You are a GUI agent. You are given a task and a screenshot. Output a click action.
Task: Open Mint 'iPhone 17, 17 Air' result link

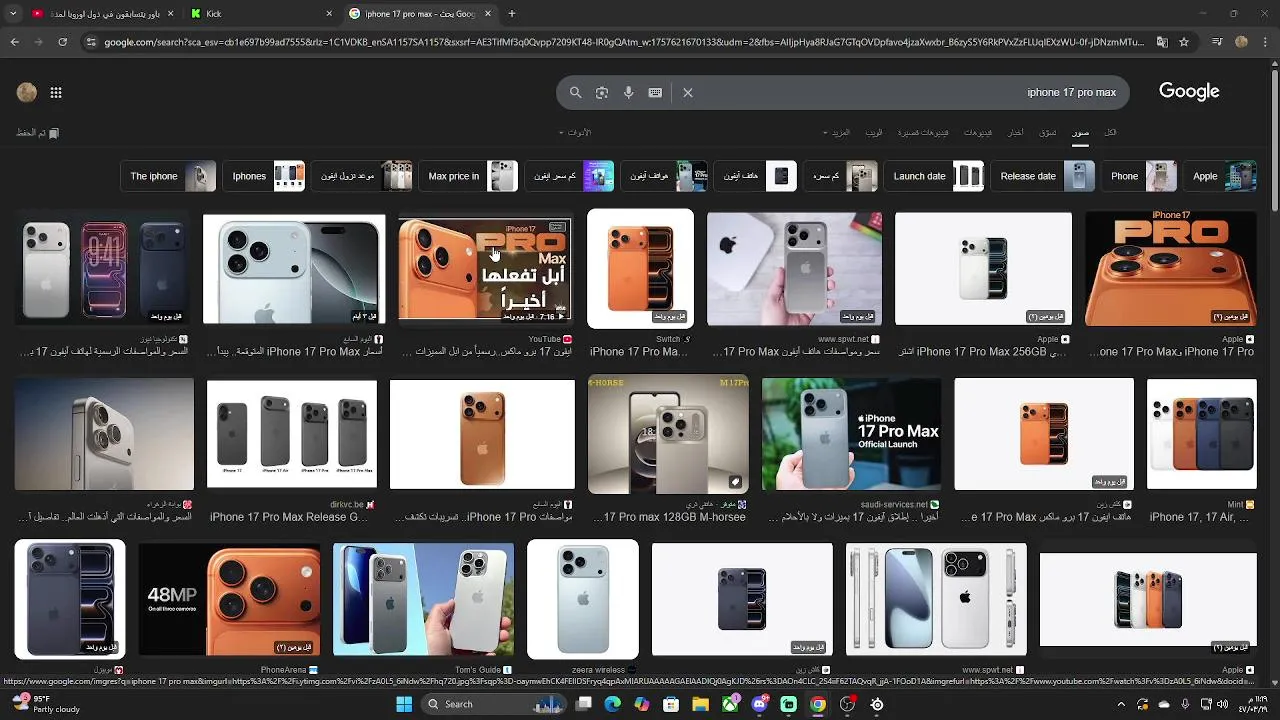[x=1200, y=517]
